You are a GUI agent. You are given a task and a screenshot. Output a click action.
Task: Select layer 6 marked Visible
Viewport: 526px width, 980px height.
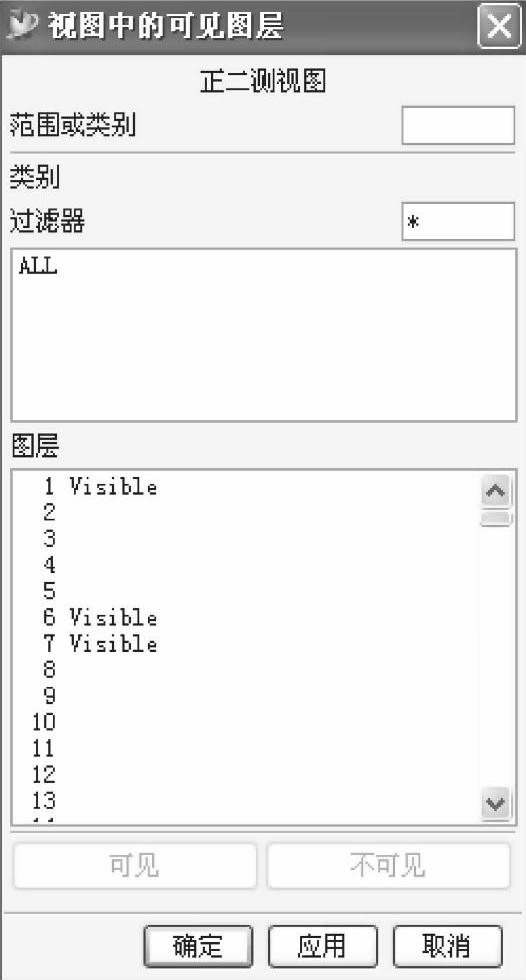tap(246, 618)
